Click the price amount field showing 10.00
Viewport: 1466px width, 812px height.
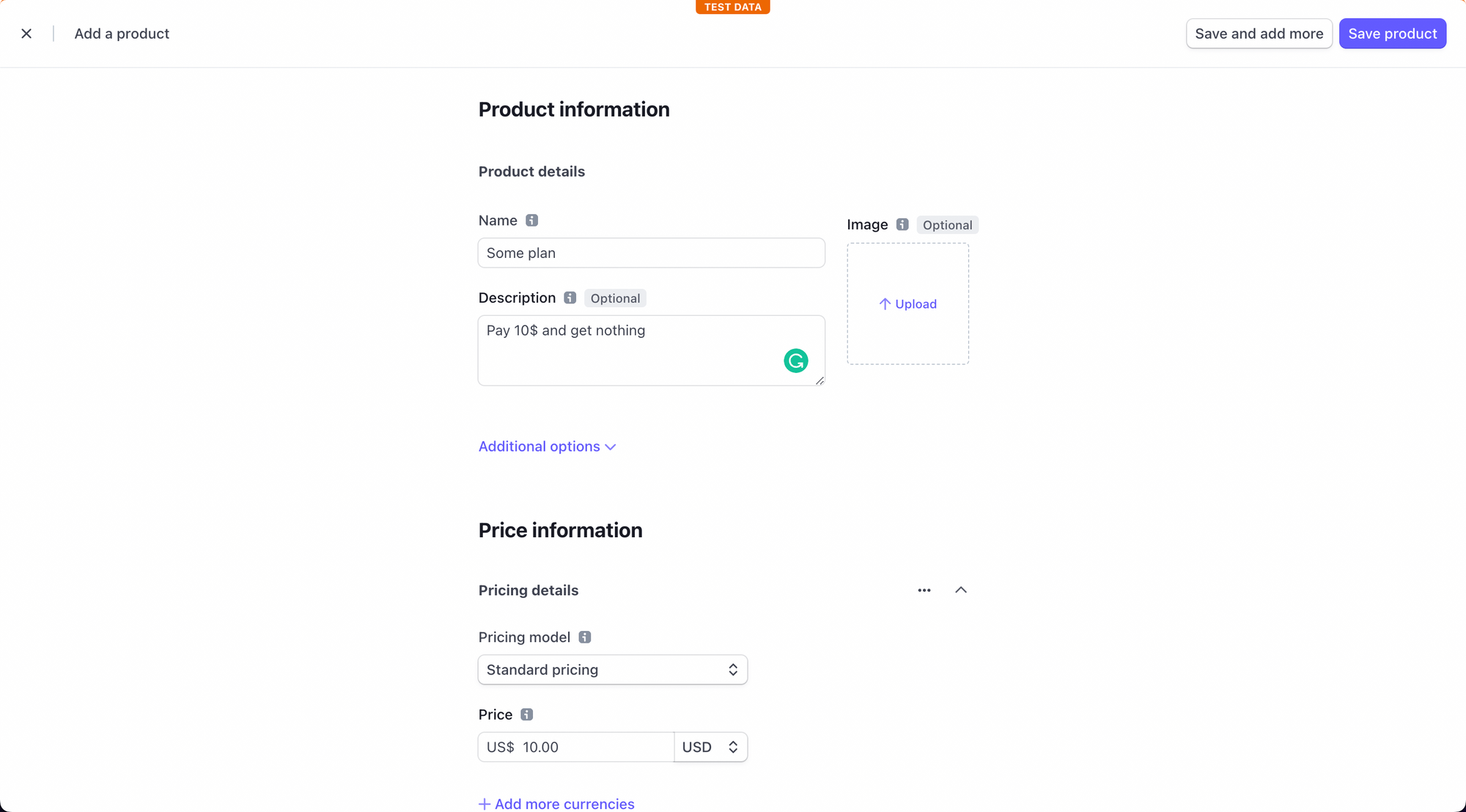[x=586, y=747]
